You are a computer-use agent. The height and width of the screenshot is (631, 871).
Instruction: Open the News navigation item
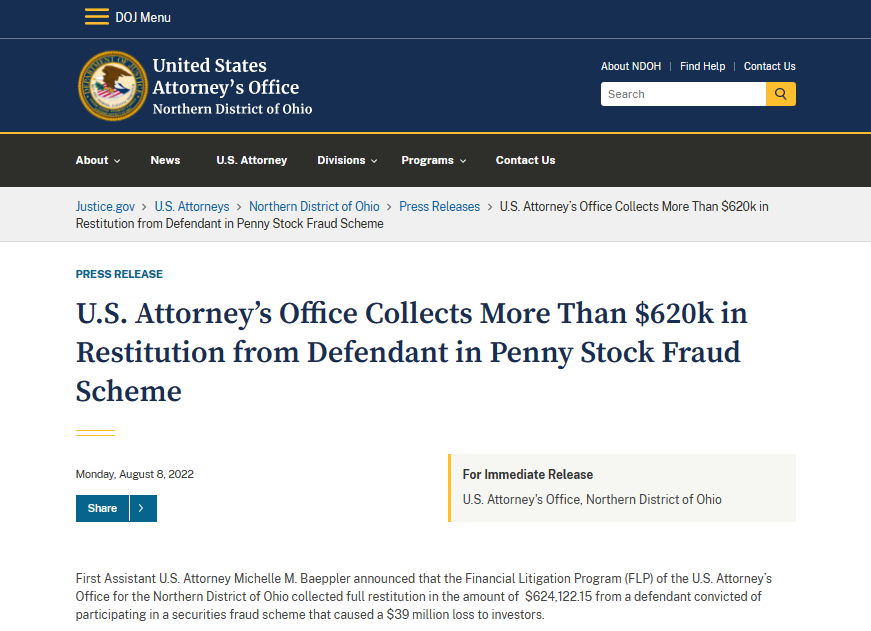point(165,160)
